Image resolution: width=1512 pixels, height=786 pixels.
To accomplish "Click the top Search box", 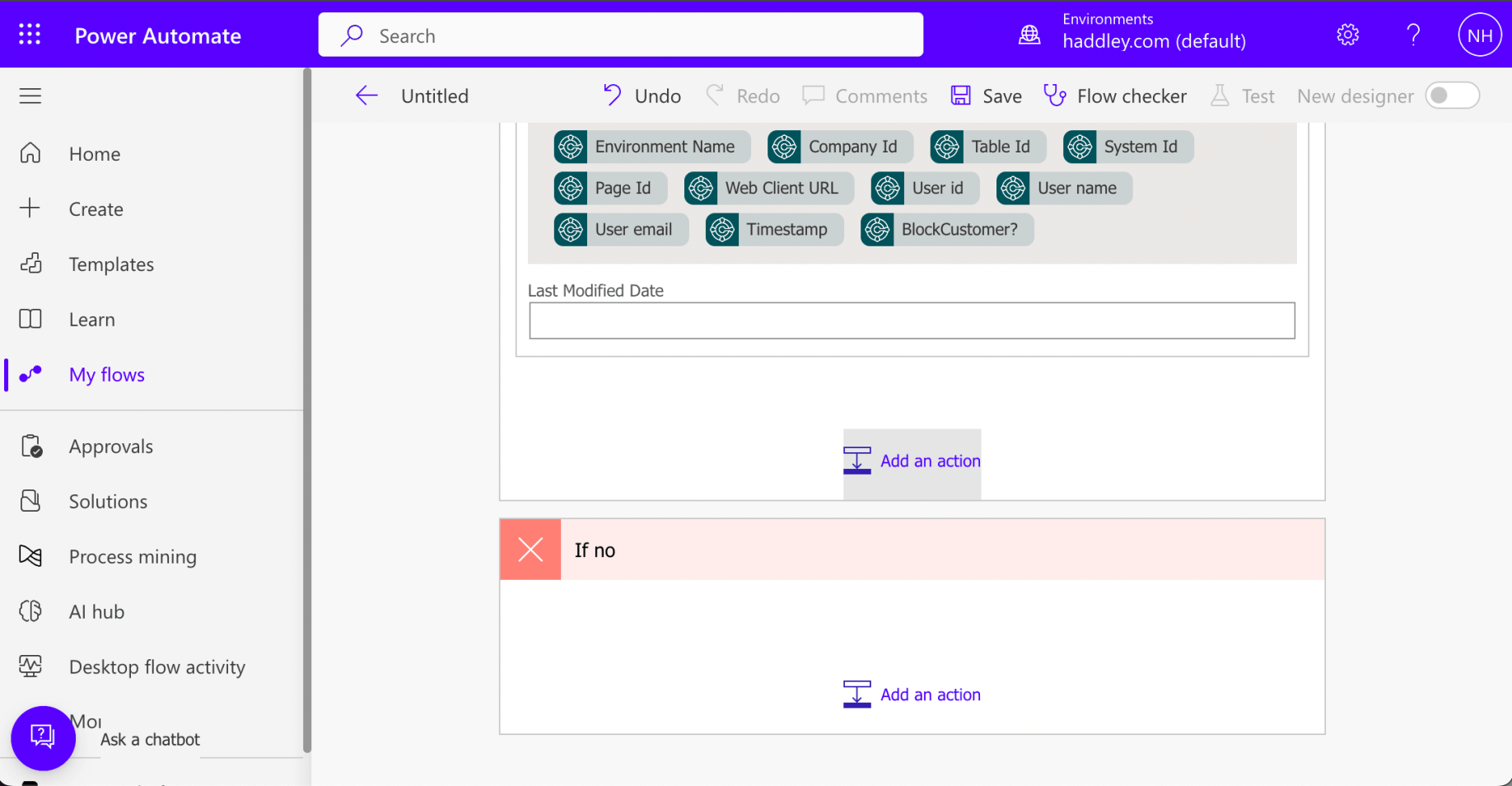I will click(621, 35).
